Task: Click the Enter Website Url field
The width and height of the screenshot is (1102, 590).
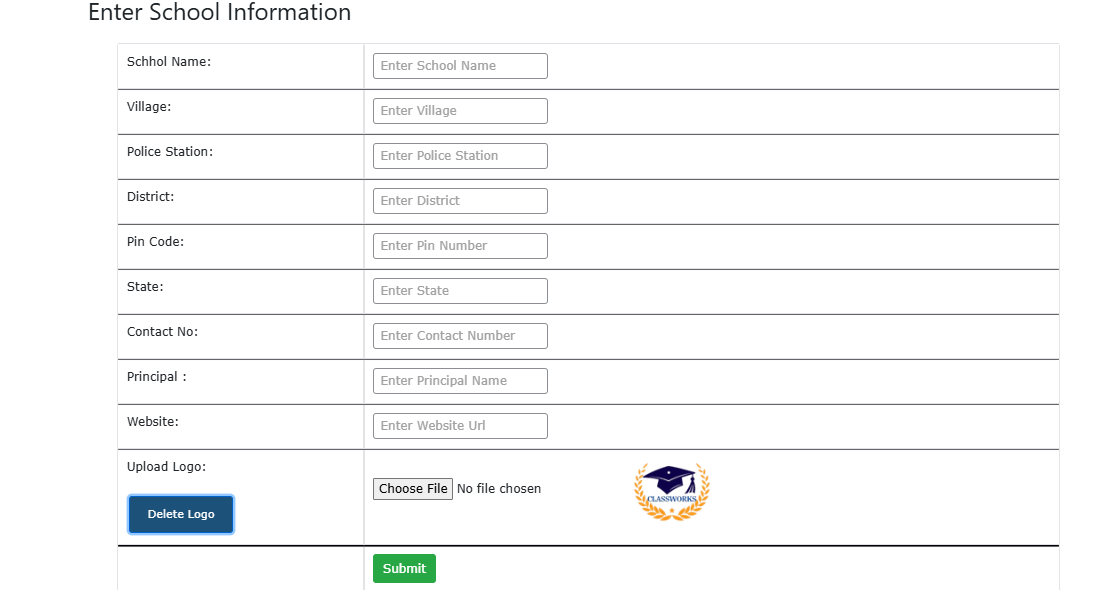Action: tap(460, 426)
